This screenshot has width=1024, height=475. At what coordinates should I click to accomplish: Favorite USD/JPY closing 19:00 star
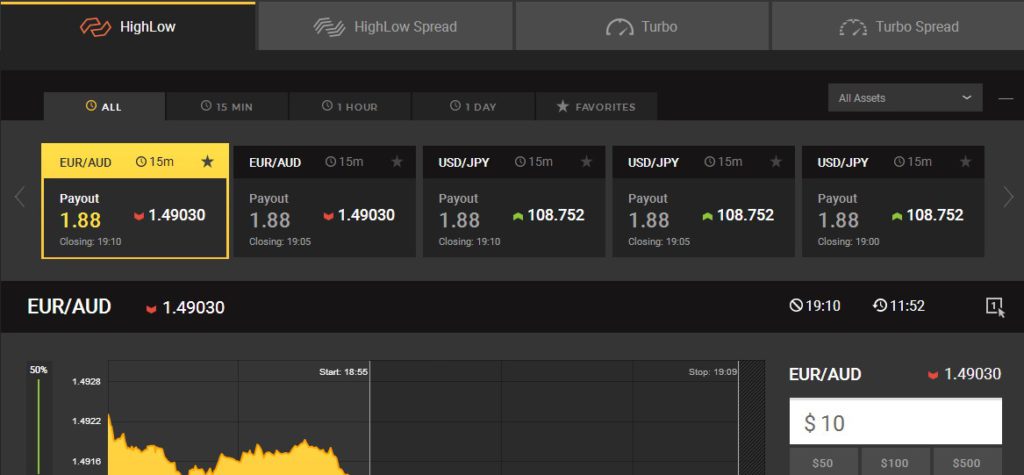pyautogui.click(x=965, y=161)
